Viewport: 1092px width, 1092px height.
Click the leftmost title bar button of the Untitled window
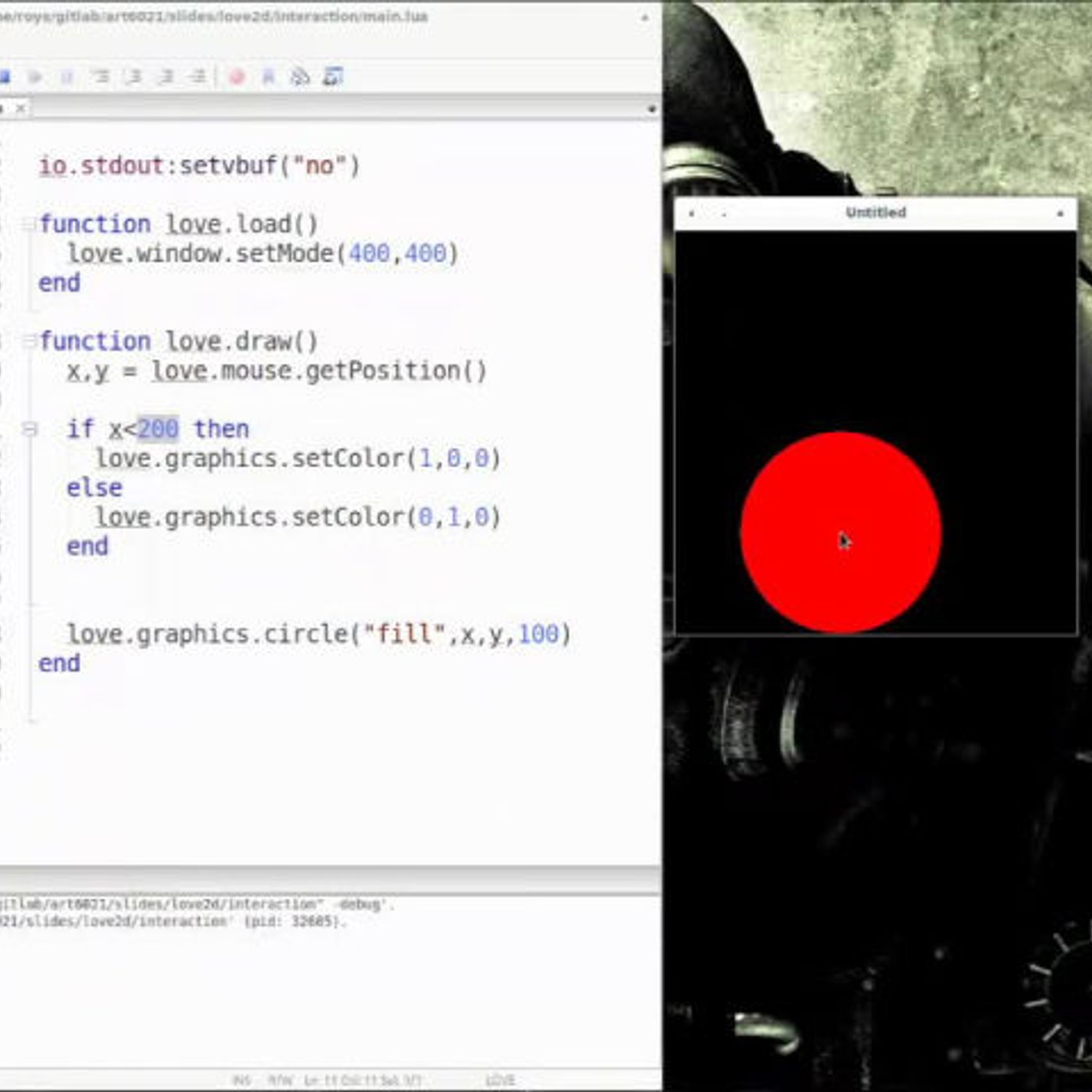[691, 213]
